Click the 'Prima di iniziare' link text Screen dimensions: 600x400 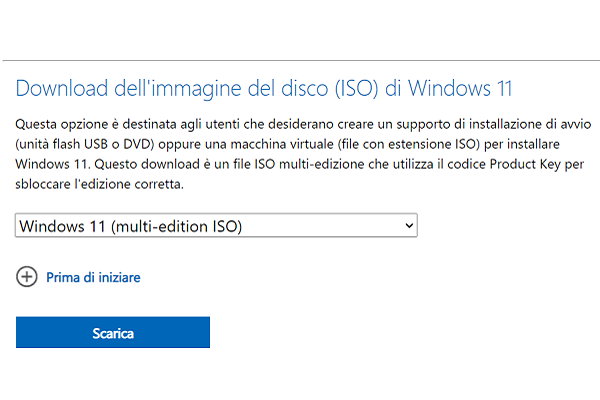93,277
